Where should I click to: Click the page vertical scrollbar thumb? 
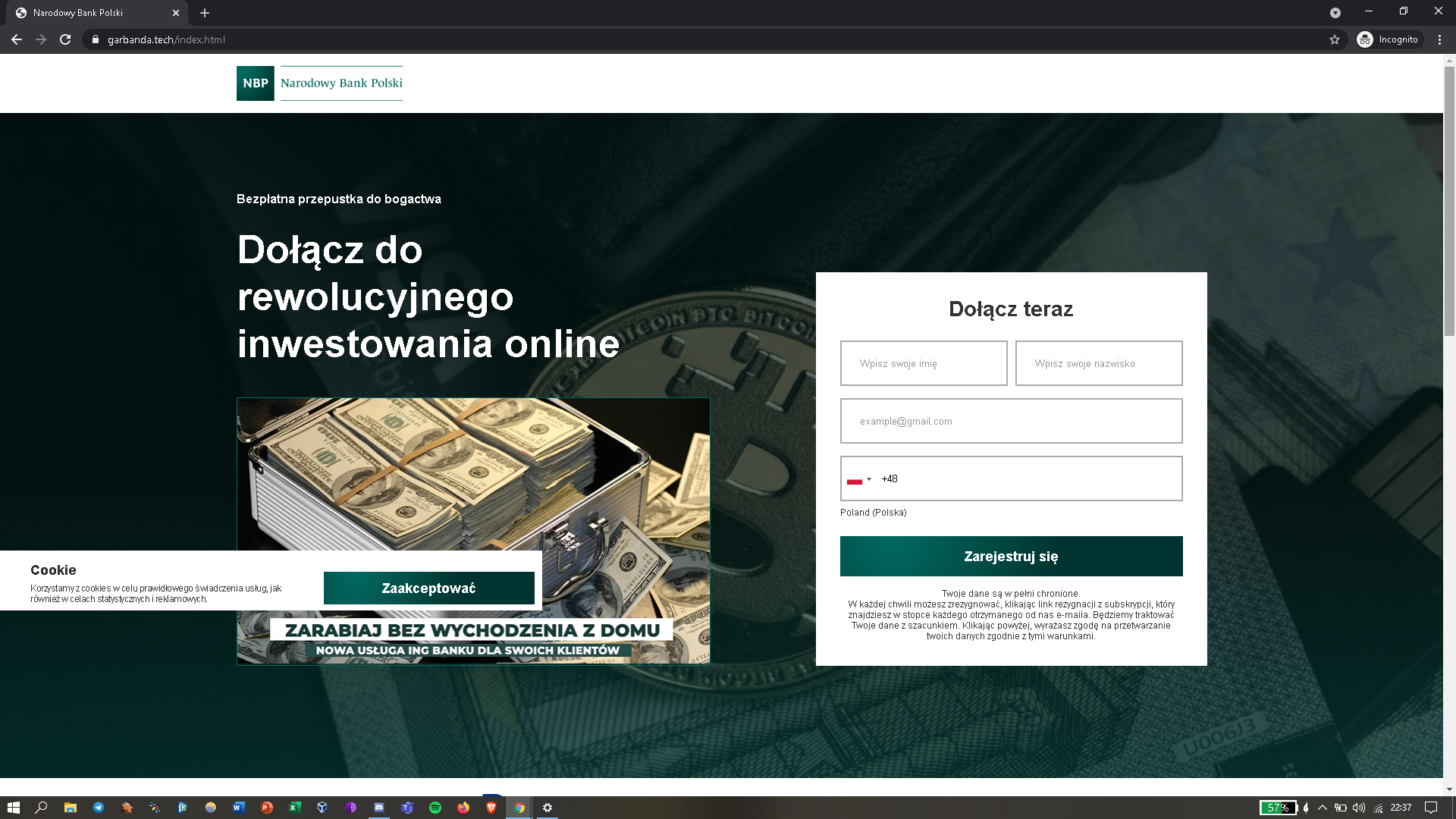(1449, 201)
